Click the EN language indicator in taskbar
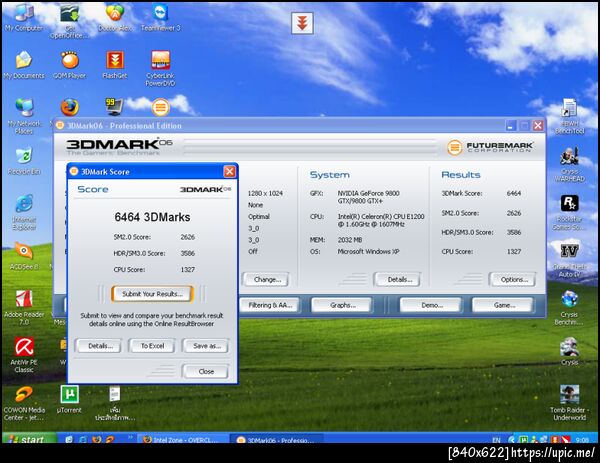This screenshot has height=463, width=600. [496, 440]
